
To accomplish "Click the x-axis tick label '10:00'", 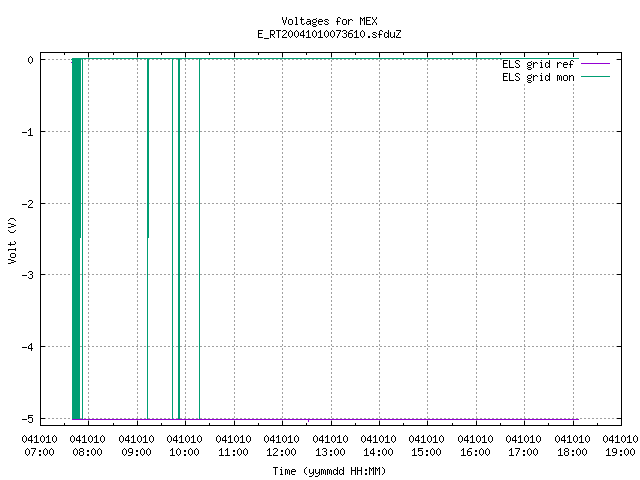I will point(184,452).
